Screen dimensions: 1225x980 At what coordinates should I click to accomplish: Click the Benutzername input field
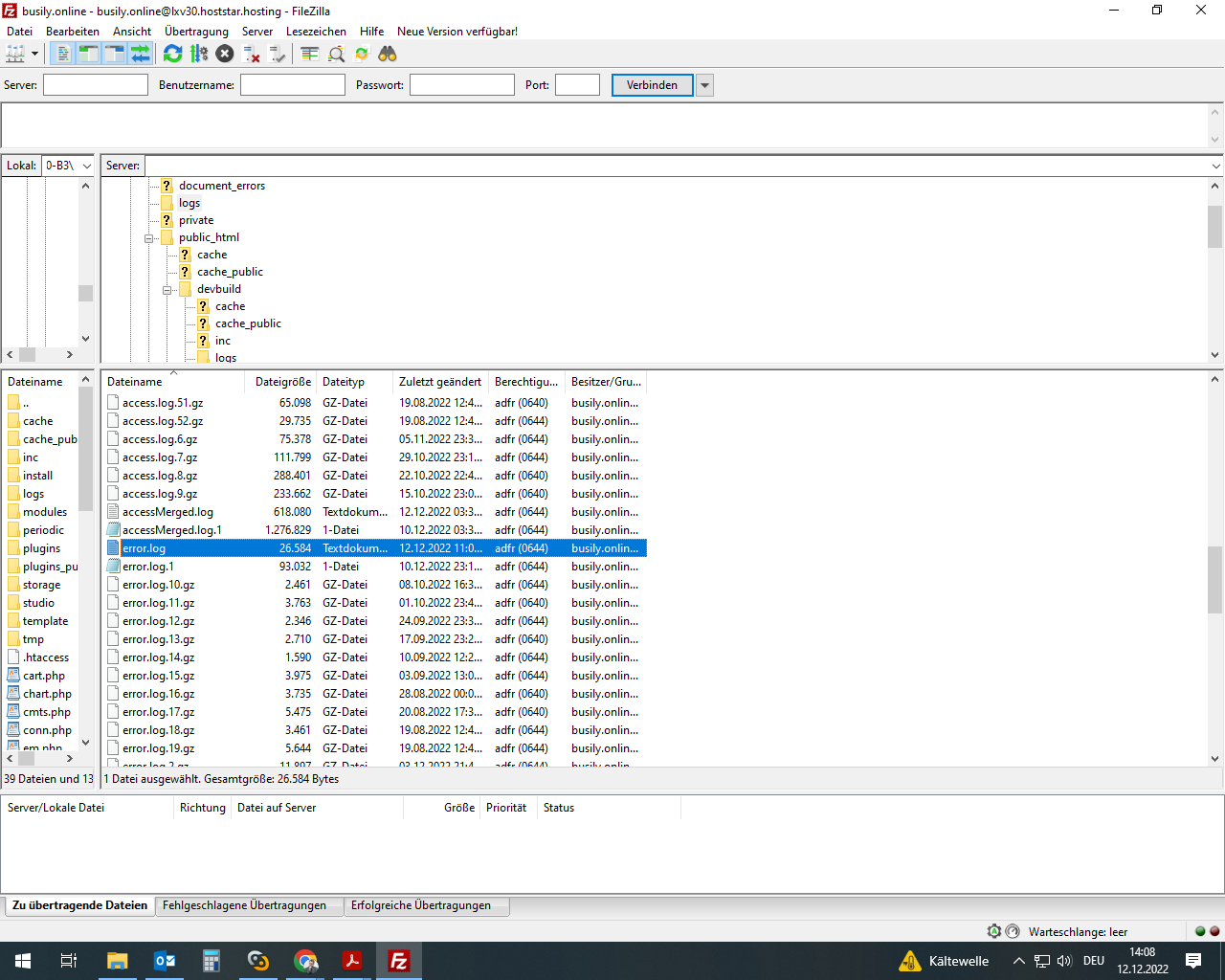(292, 85)
